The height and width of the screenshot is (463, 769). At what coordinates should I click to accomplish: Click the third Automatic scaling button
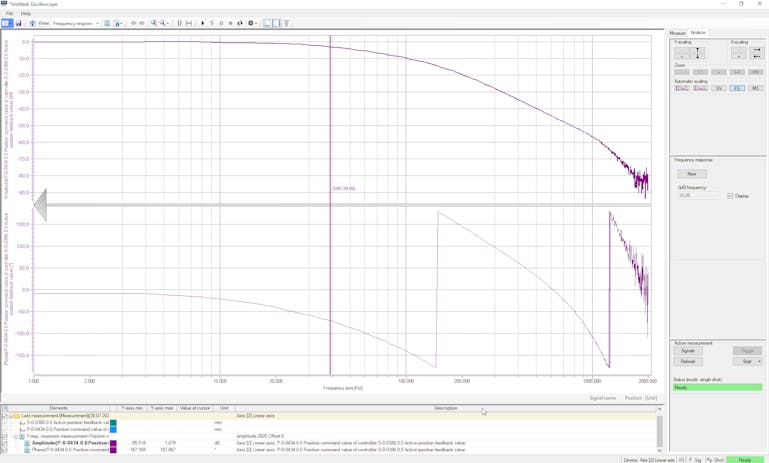718,88
